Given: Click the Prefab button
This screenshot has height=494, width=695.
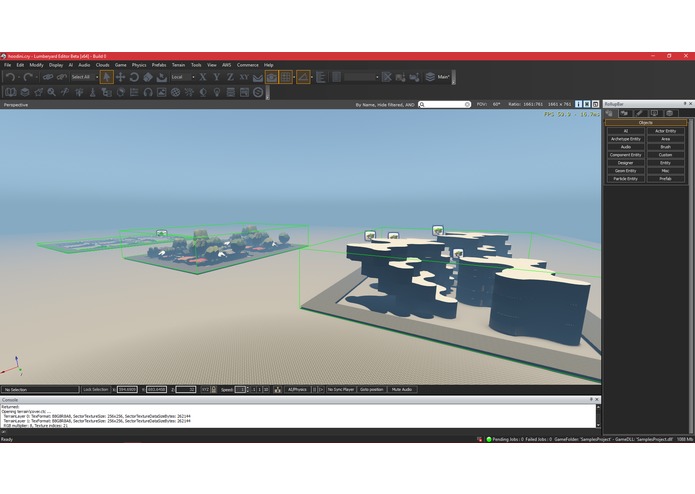Looking at the screenshot, I should point(665,179).
